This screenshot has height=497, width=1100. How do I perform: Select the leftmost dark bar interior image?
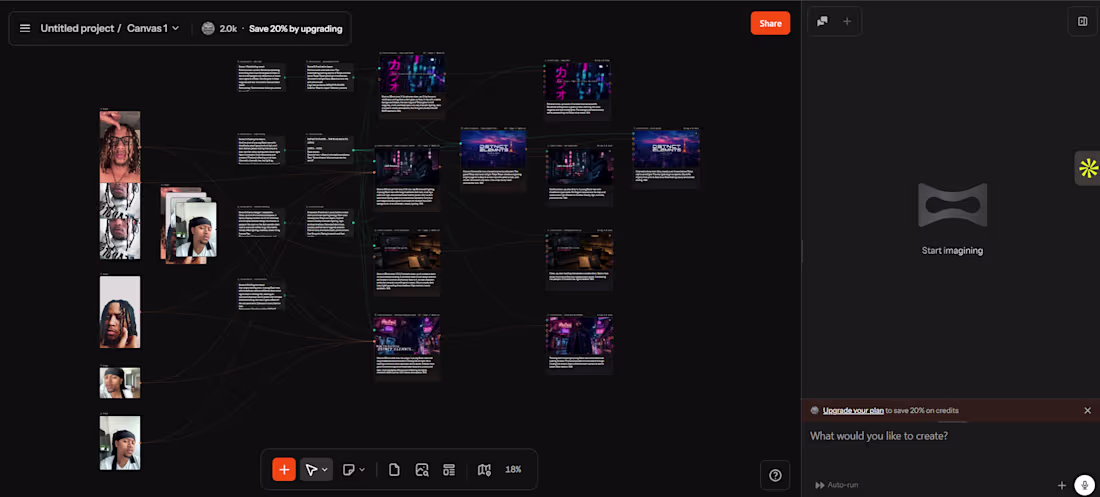coord(408,251)
